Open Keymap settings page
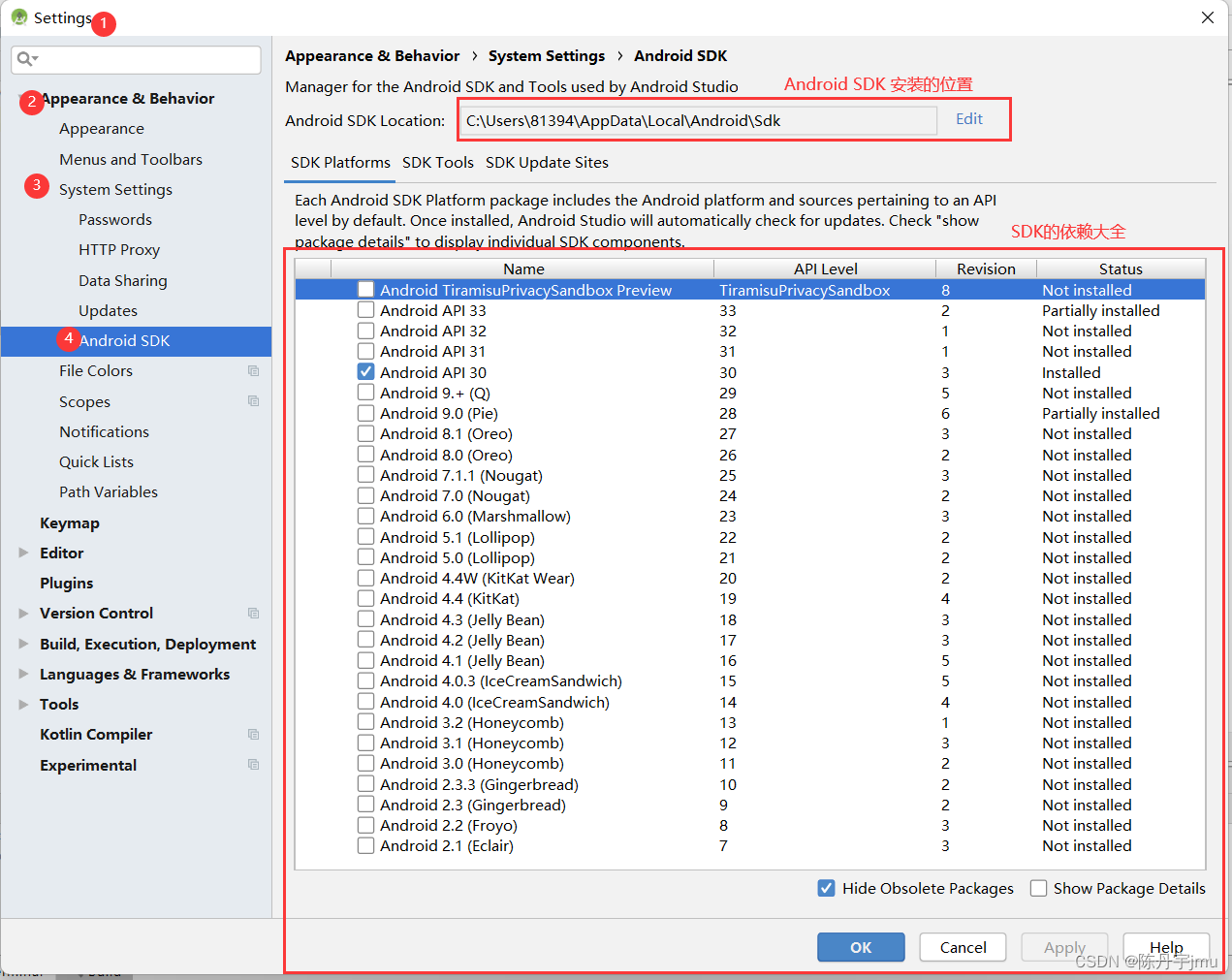Screen dimensions: 1232x980 pyautogui.click(x=70, y=523)
